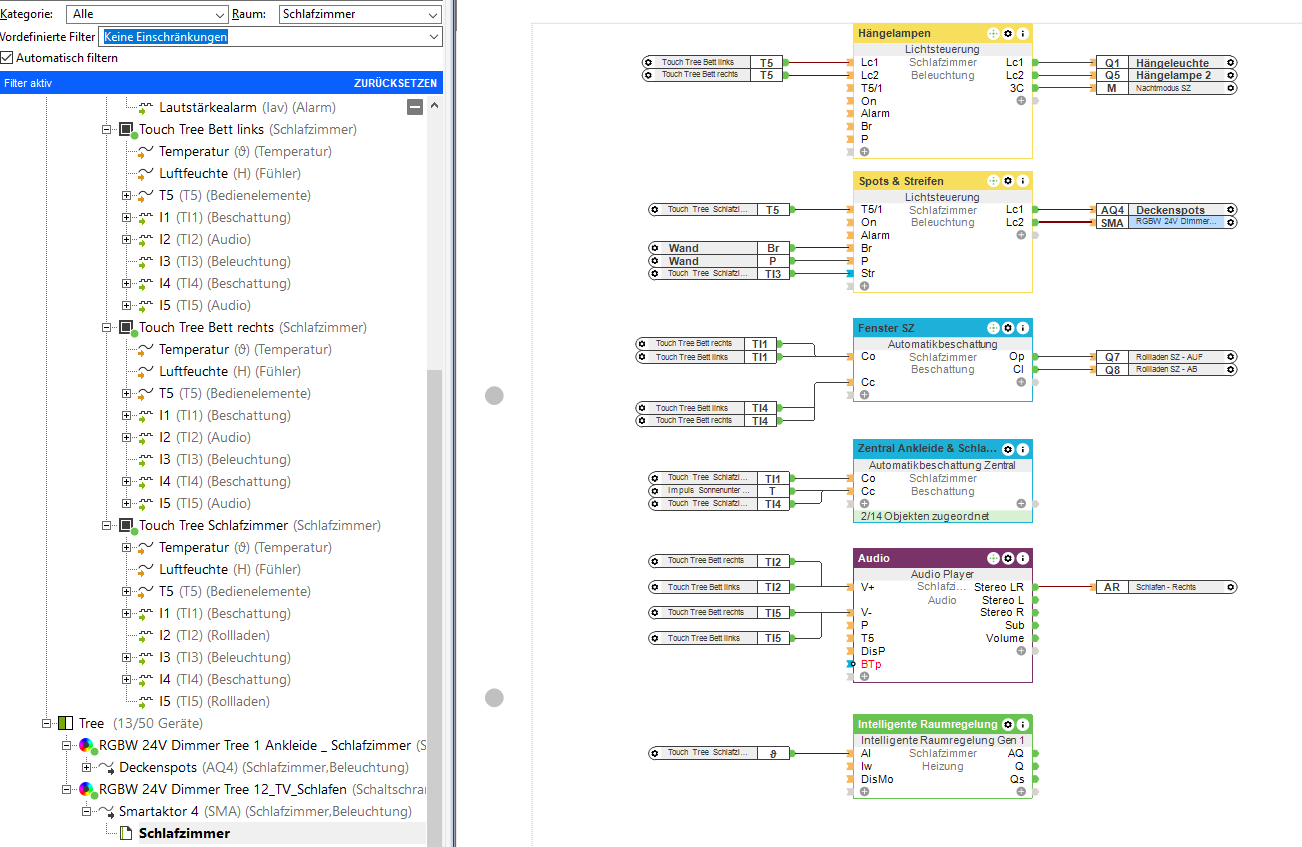
Task: Open settings gear of Spots & Streifen block
Action: click(1008, 181)
